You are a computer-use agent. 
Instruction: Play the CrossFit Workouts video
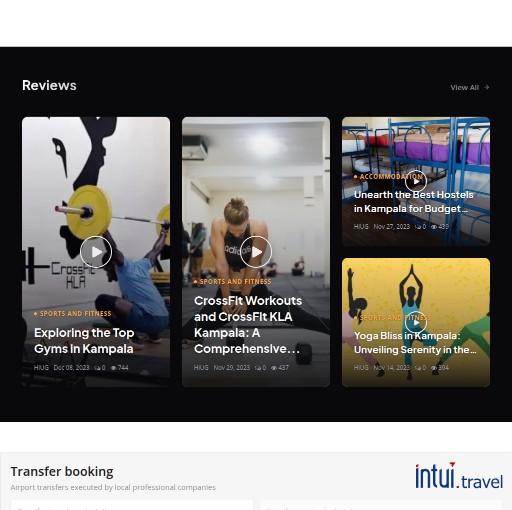point(256,252)
